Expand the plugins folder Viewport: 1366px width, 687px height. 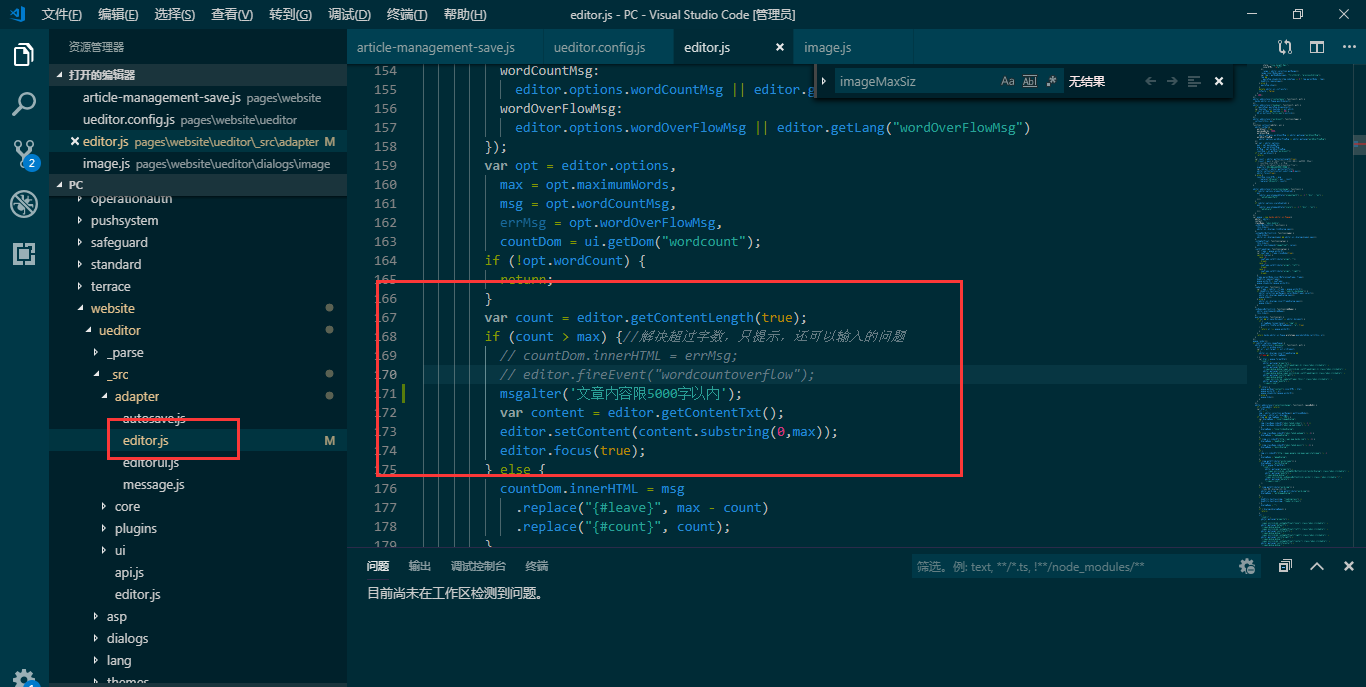point(105,528)
